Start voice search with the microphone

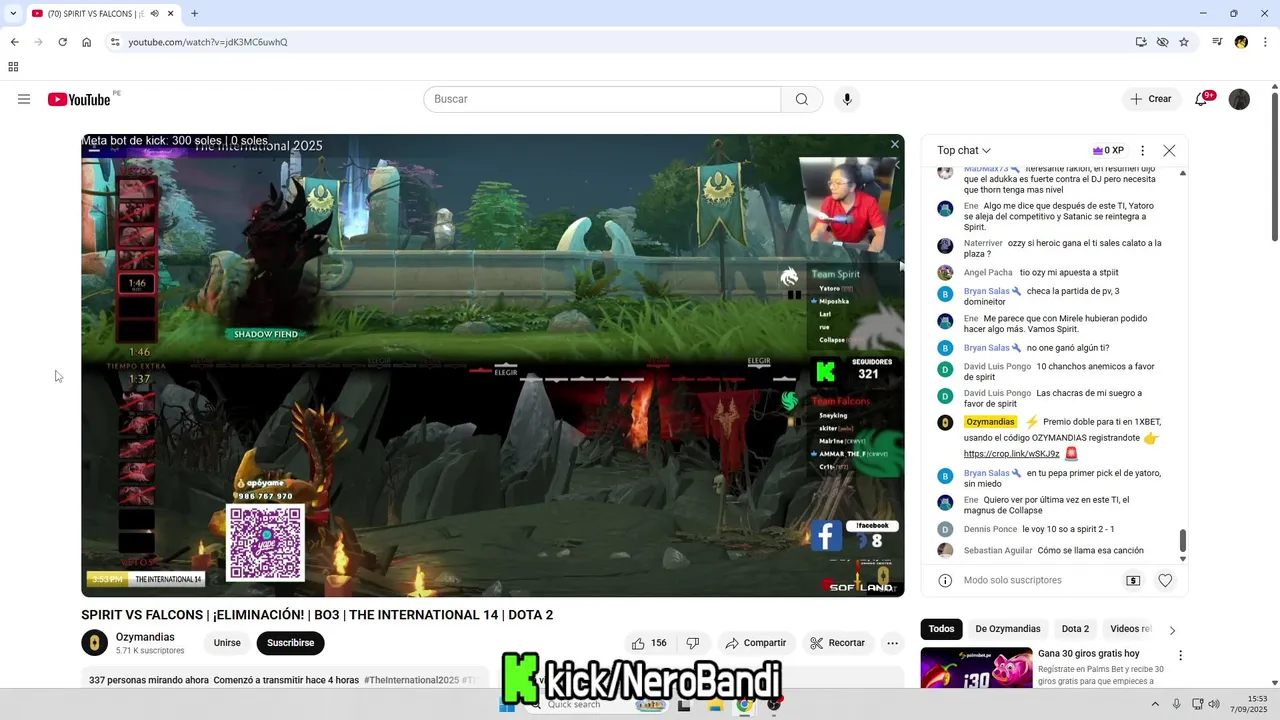point(847,99)
